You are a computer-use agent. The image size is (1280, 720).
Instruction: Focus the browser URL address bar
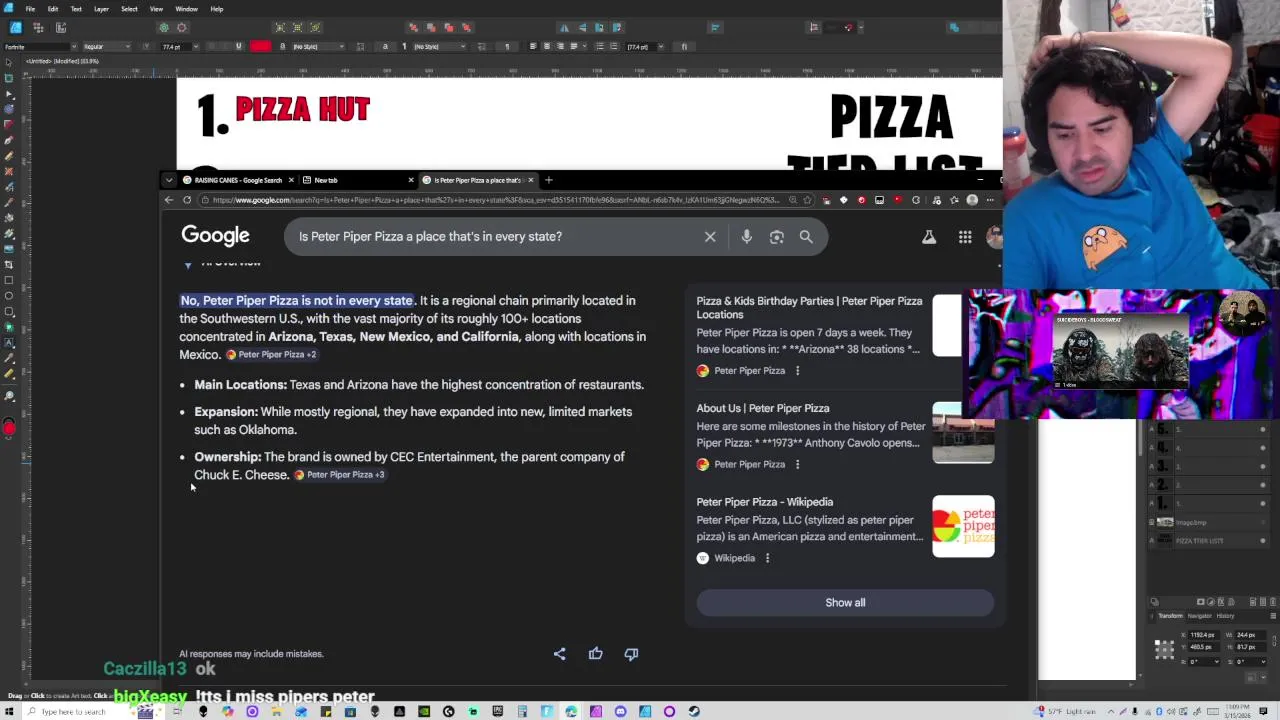[x=495, y=200]
